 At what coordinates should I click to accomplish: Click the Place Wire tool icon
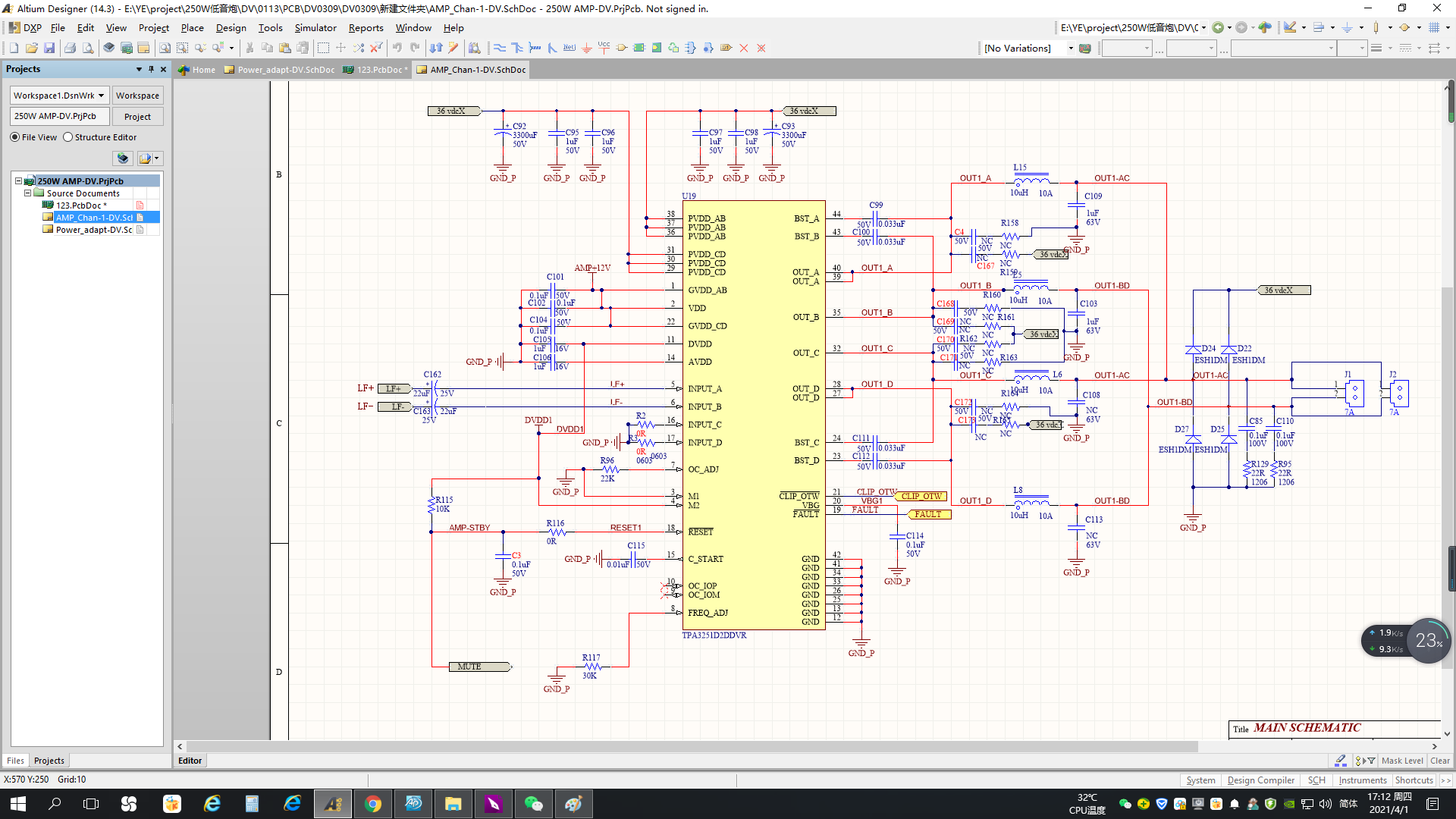(500, 48)
